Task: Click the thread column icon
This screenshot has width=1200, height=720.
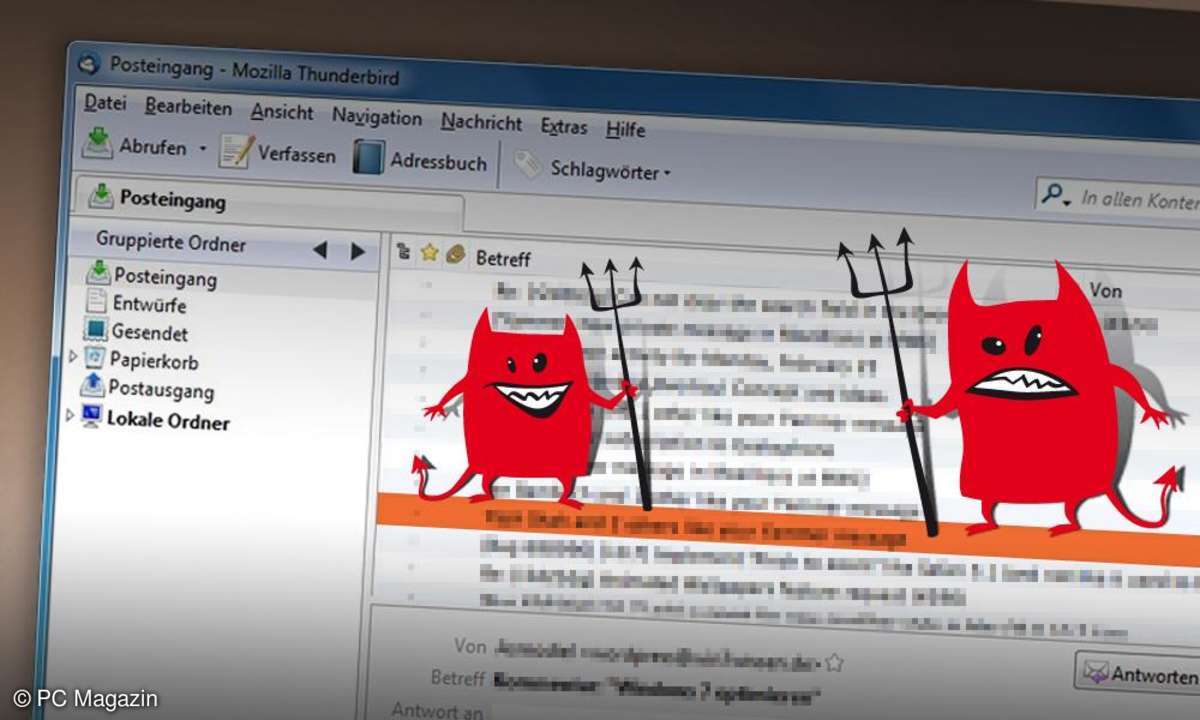Action: click(x=403, y=252)
